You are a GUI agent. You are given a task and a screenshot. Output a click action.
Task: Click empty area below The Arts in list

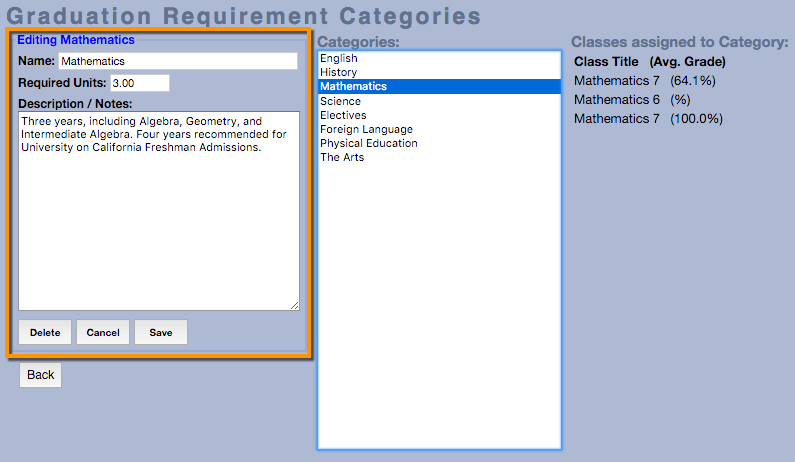pos(438,300)
